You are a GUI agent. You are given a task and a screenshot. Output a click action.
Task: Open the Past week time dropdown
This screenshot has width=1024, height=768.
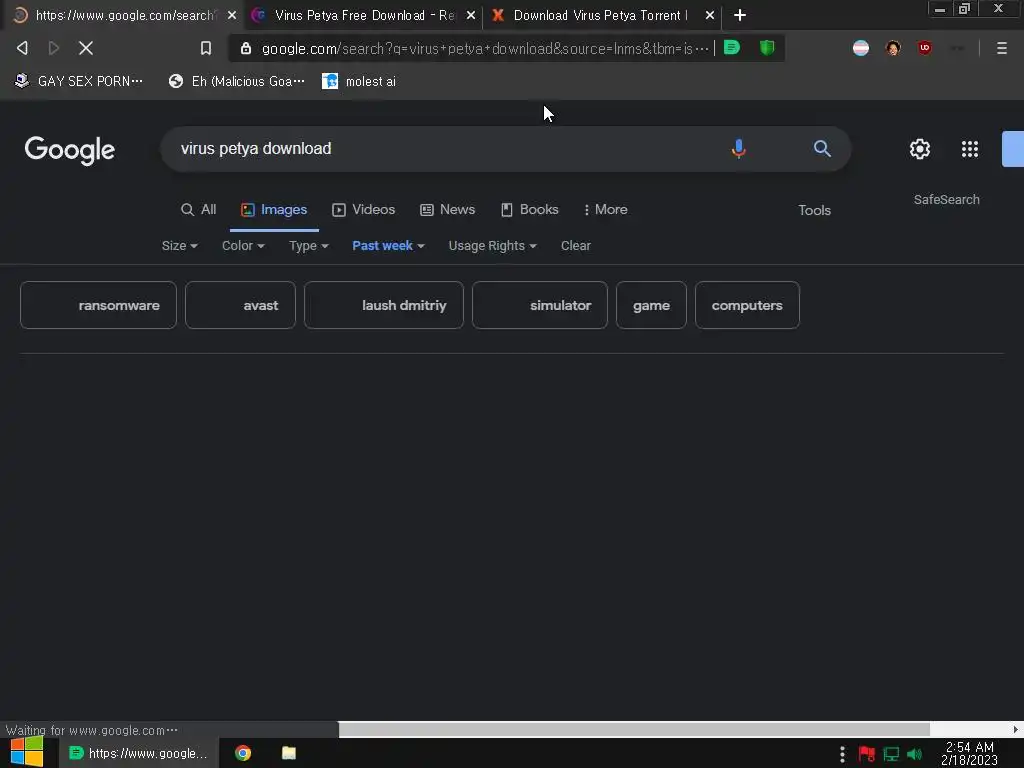pos(389,246)
